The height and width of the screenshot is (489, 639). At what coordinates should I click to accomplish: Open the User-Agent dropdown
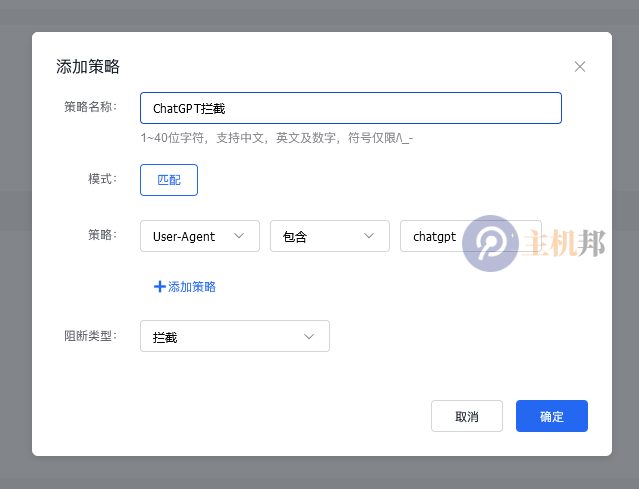point(200,236)
